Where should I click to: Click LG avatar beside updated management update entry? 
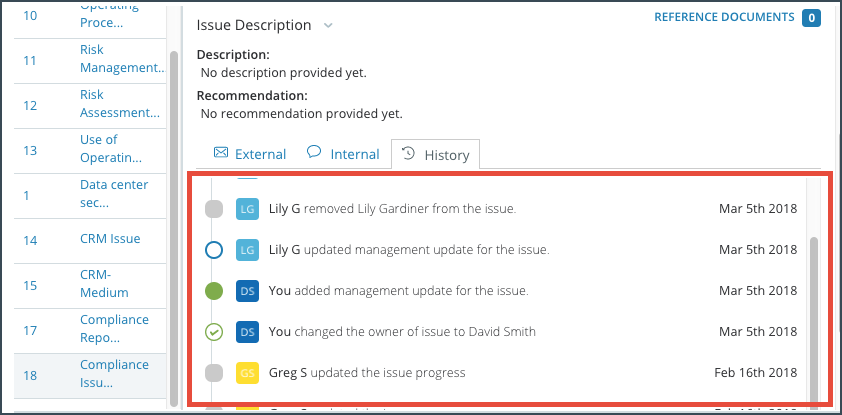[x=247, y=250]
